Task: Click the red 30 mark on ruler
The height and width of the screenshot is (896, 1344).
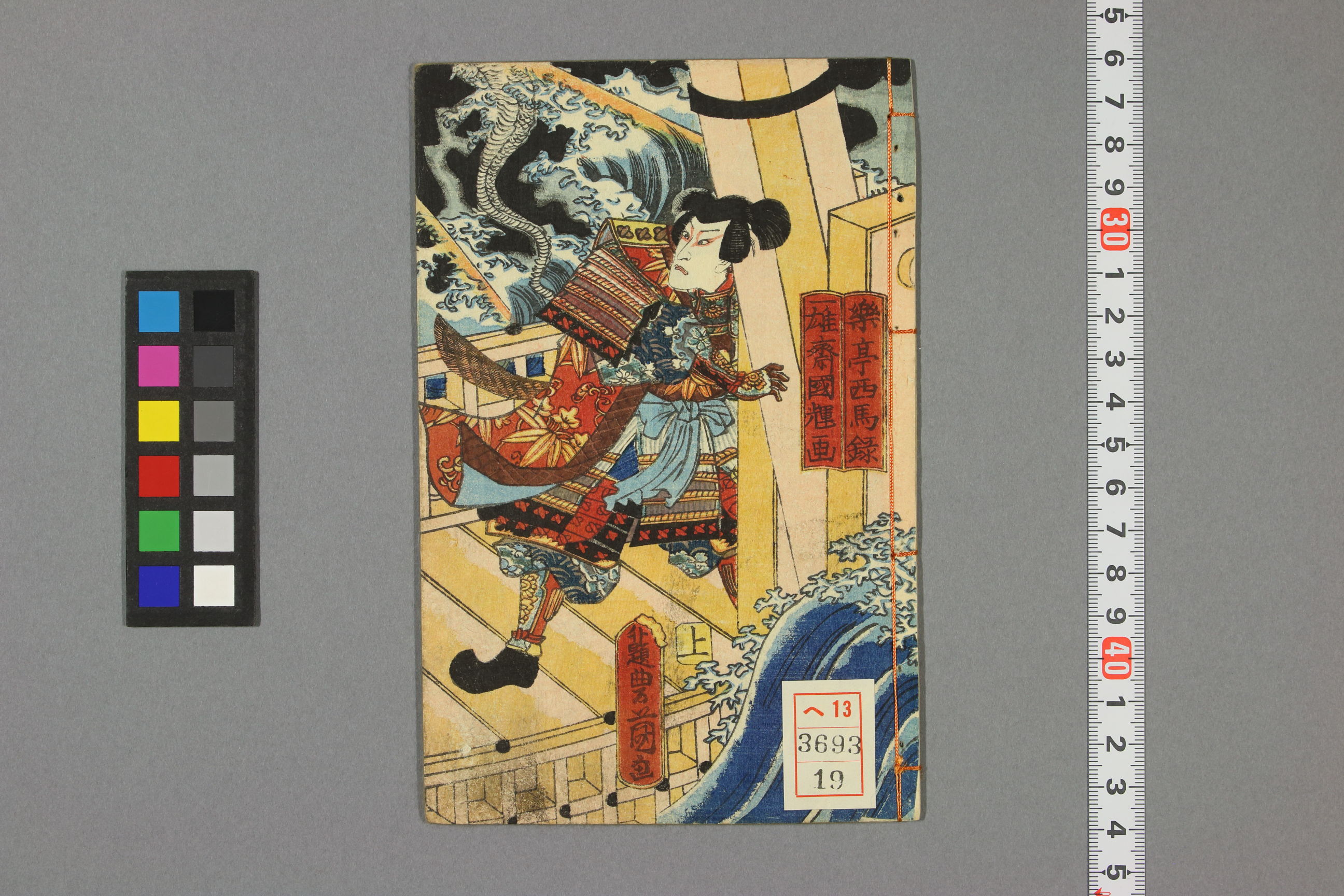Action: 1114,230
